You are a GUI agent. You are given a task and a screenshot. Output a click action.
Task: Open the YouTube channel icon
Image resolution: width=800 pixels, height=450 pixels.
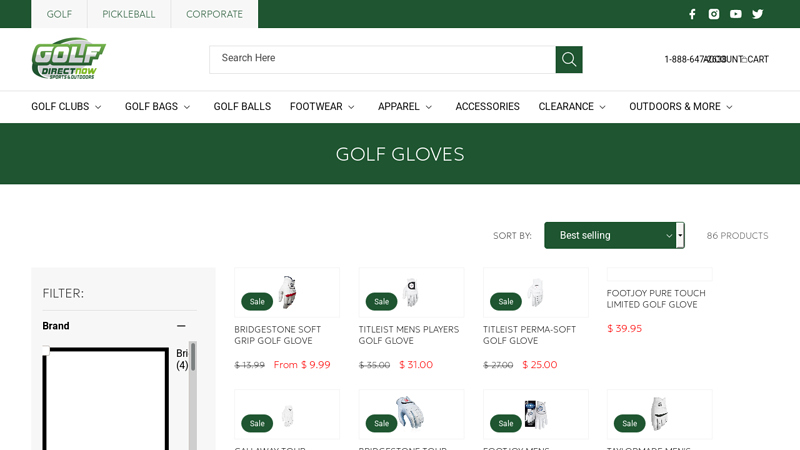pyautogui.click(x=735, y=14)
